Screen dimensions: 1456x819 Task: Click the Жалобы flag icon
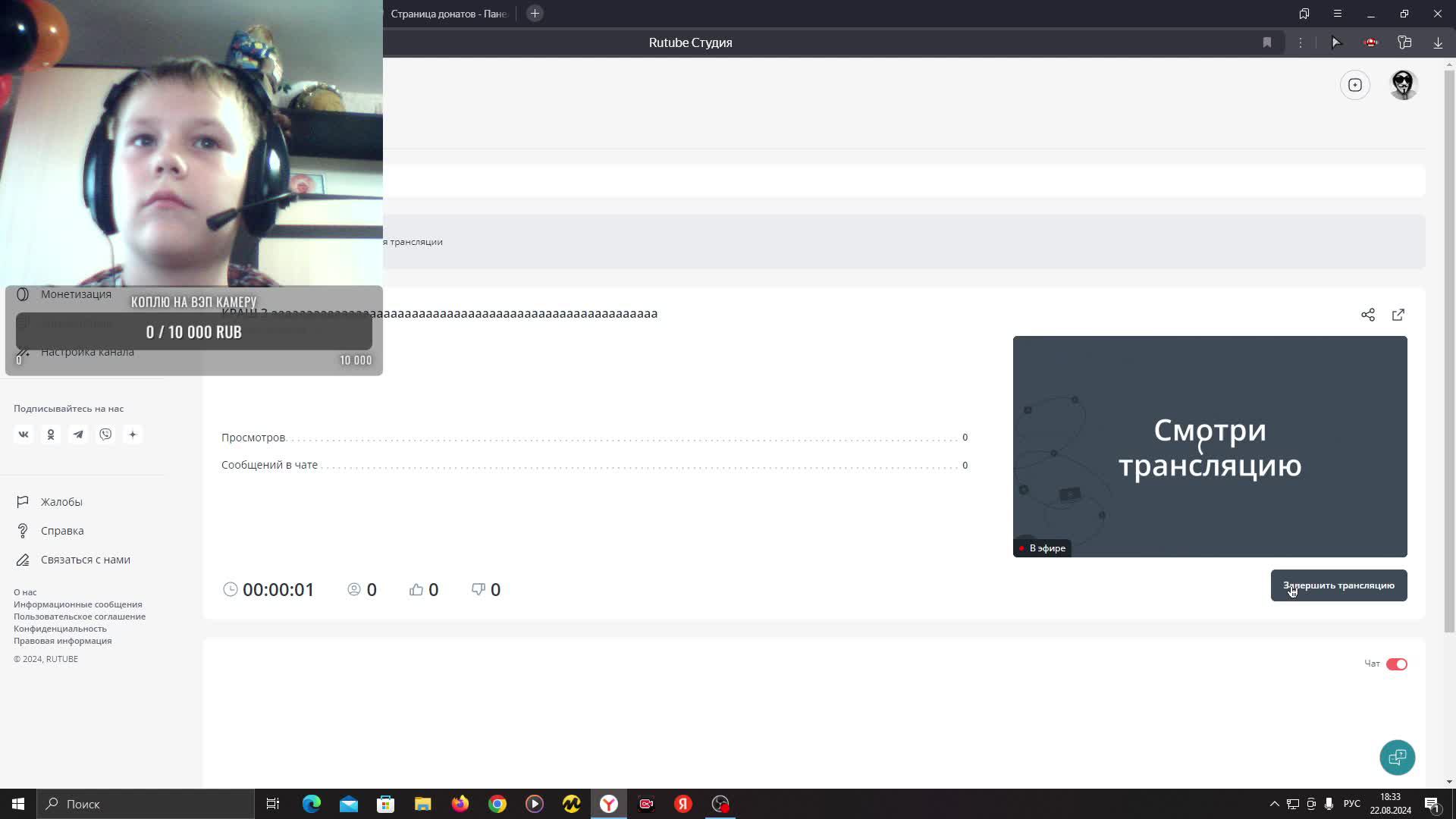pos(23,502)
